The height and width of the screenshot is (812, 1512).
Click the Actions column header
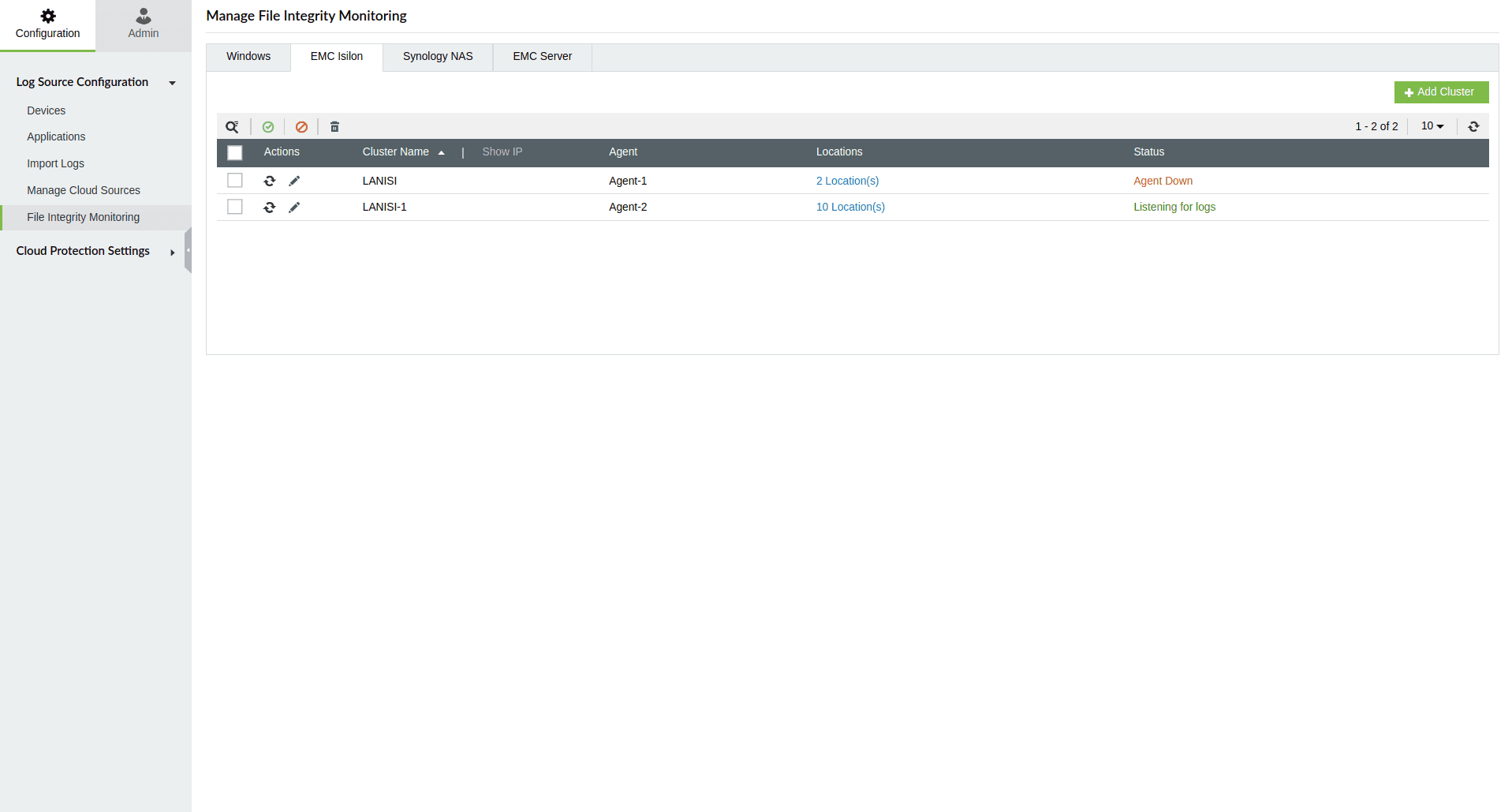pyautogui.click(x=282, y=152)
